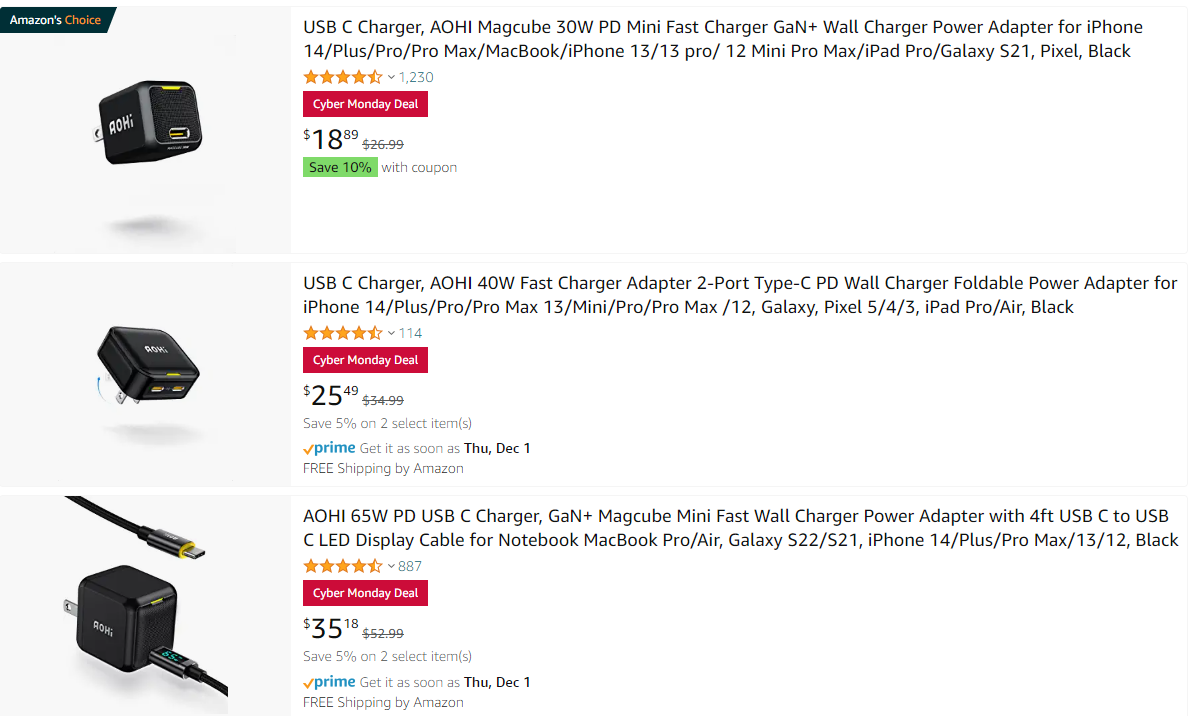Open the 114 reviews link
This screenshot has height=716, width=1192.
tap(411, 333)
